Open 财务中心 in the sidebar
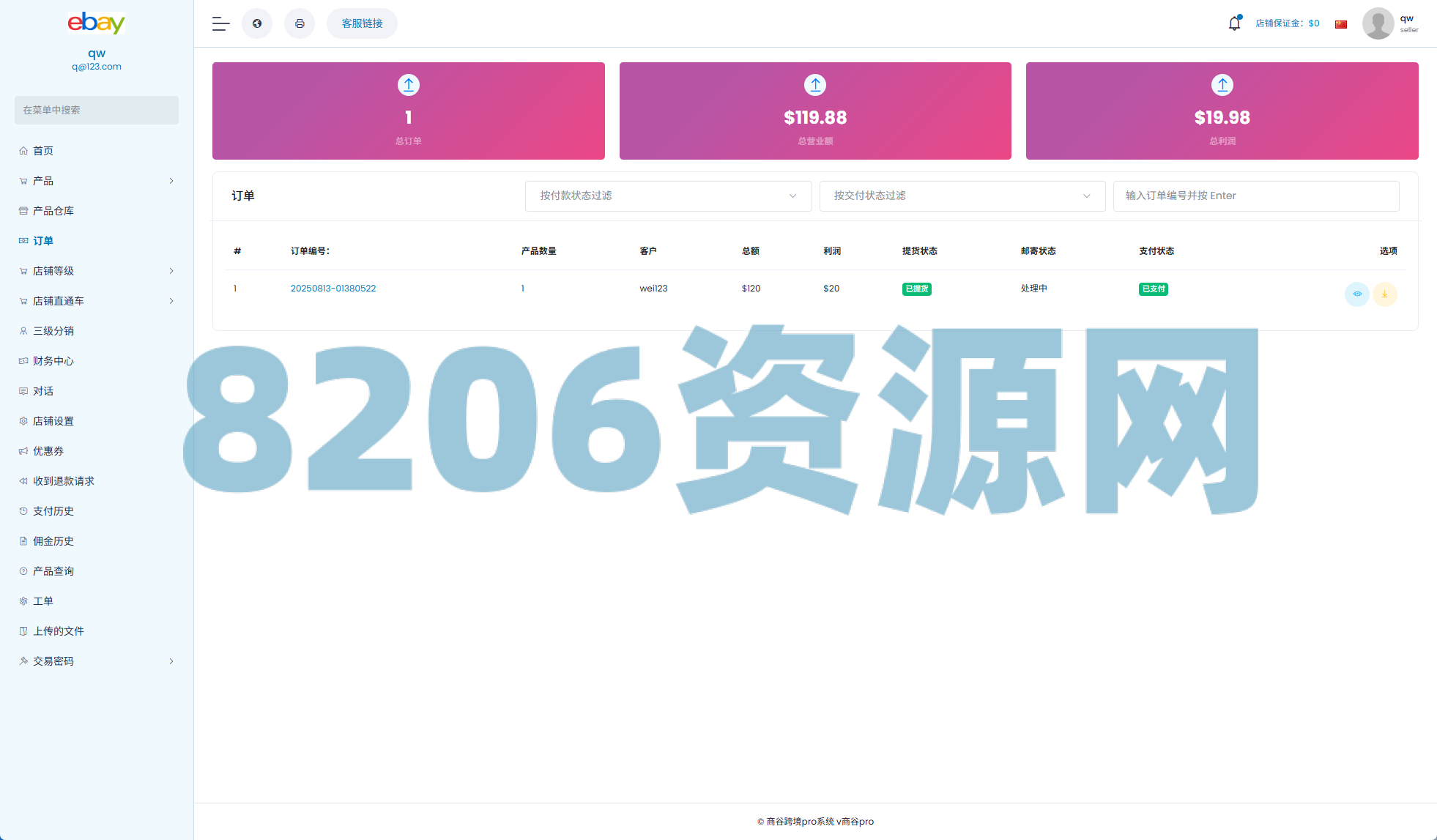 (x=53, y=361)
